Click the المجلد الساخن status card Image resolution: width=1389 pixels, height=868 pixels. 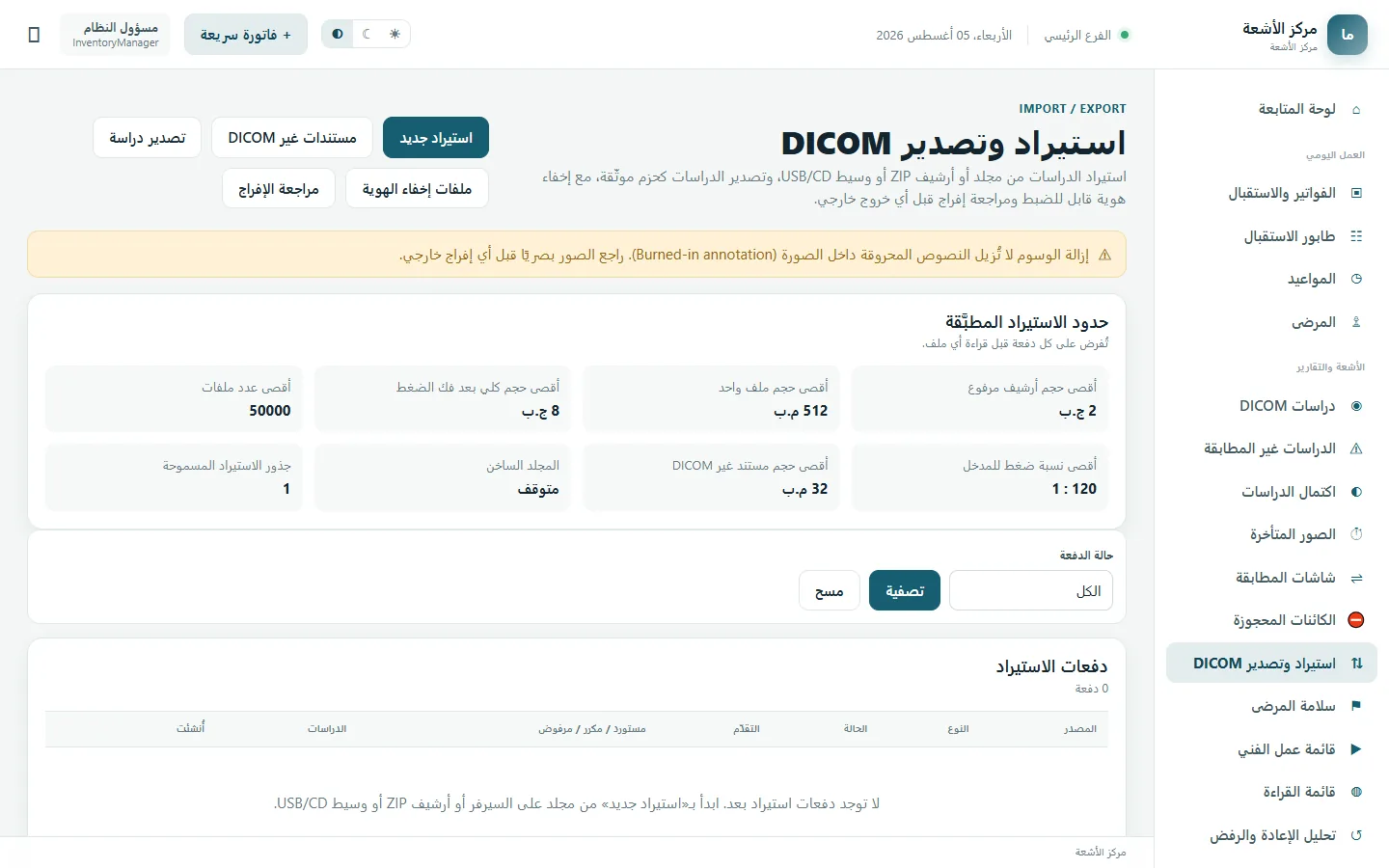pyautogui.click(x=443, y=476)
